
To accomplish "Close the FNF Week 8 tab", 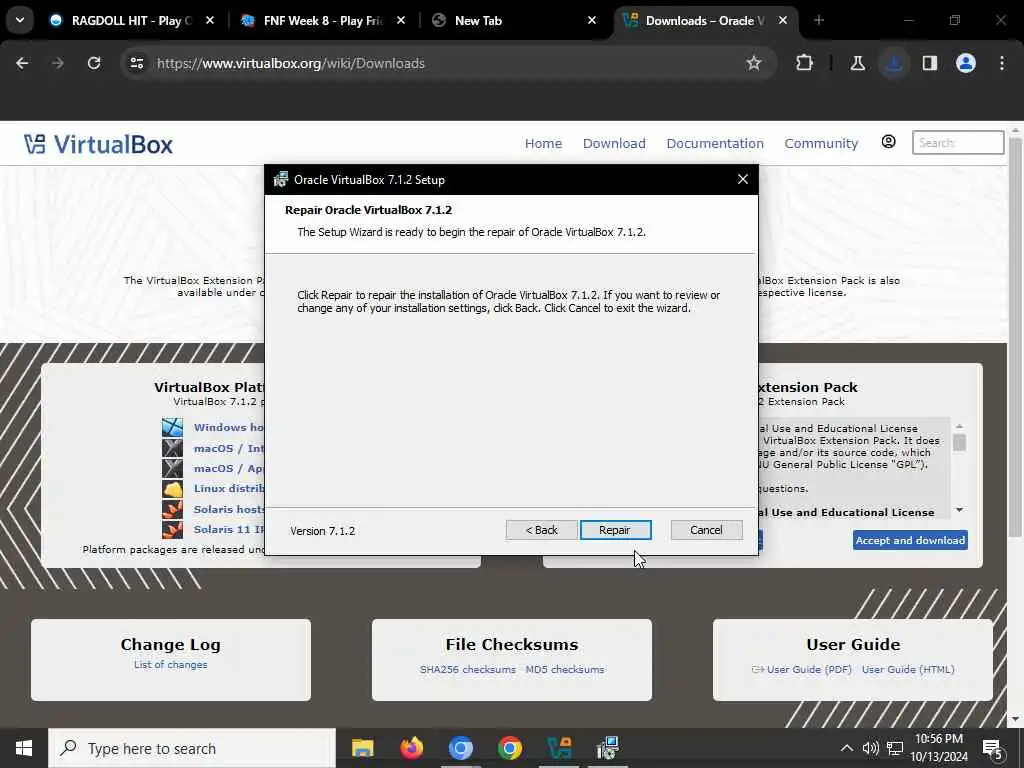I will tap(401, 20).
